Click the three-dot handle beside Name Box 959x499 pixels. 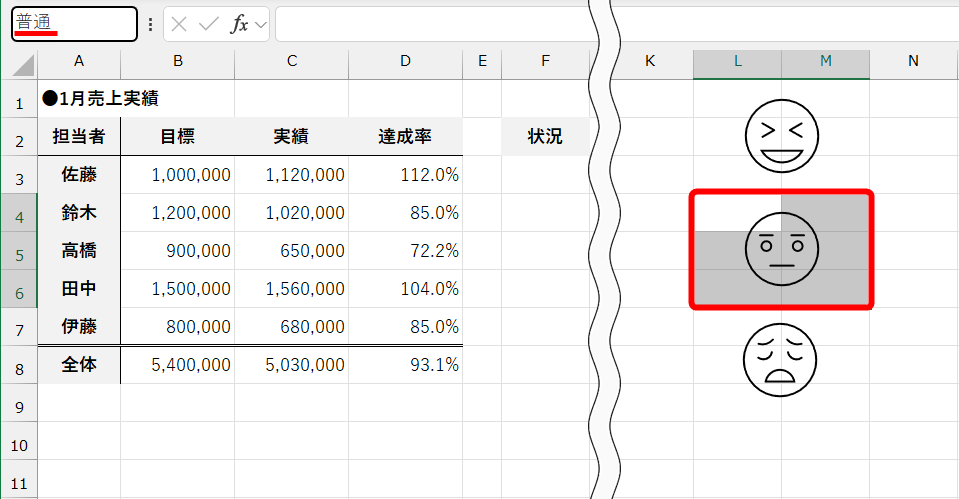[150, 24]
